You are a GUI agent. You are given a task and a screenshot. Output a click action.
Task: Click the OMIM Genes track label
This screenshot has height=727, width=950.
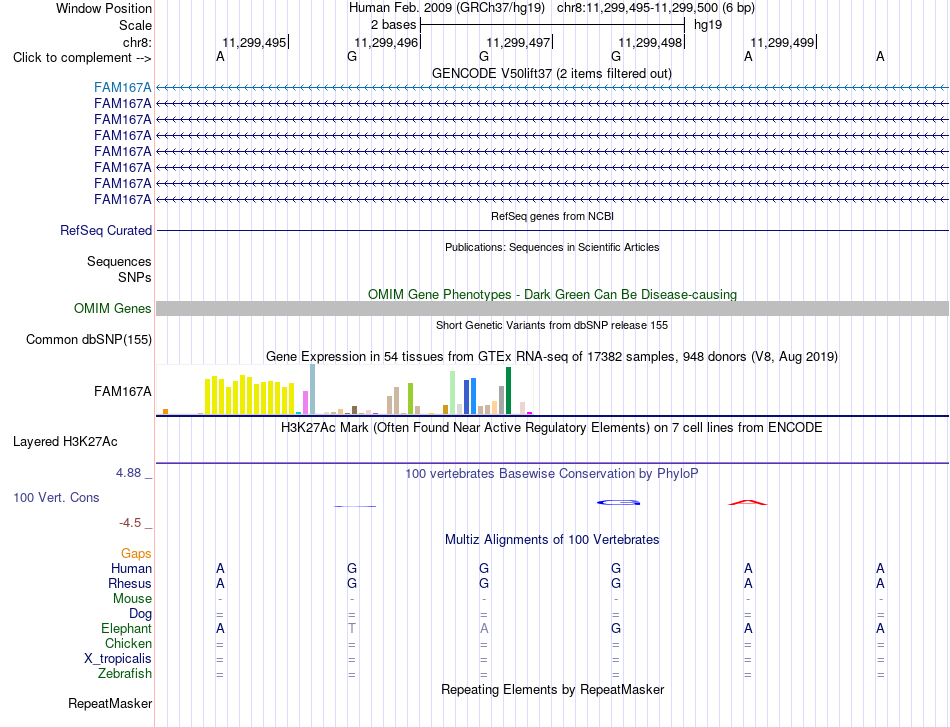113,308
